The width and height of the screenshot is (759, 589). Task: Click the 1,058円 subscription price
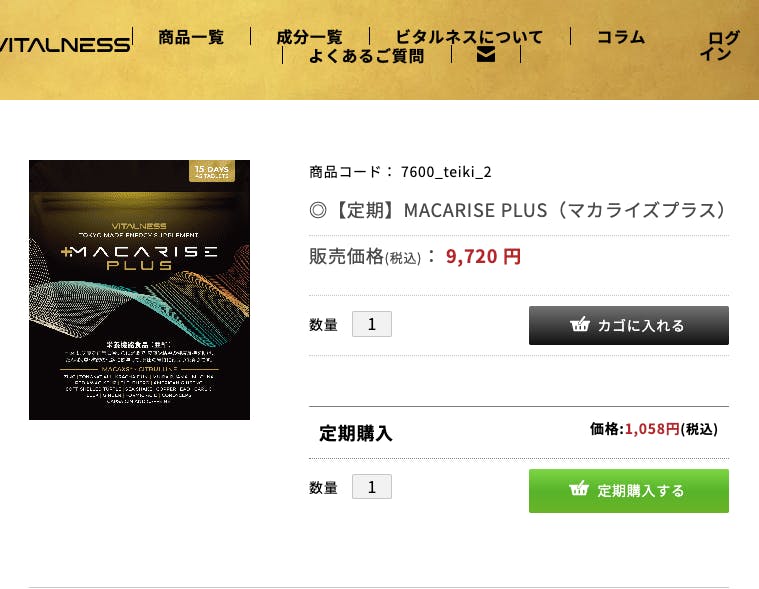coord(652,429)
